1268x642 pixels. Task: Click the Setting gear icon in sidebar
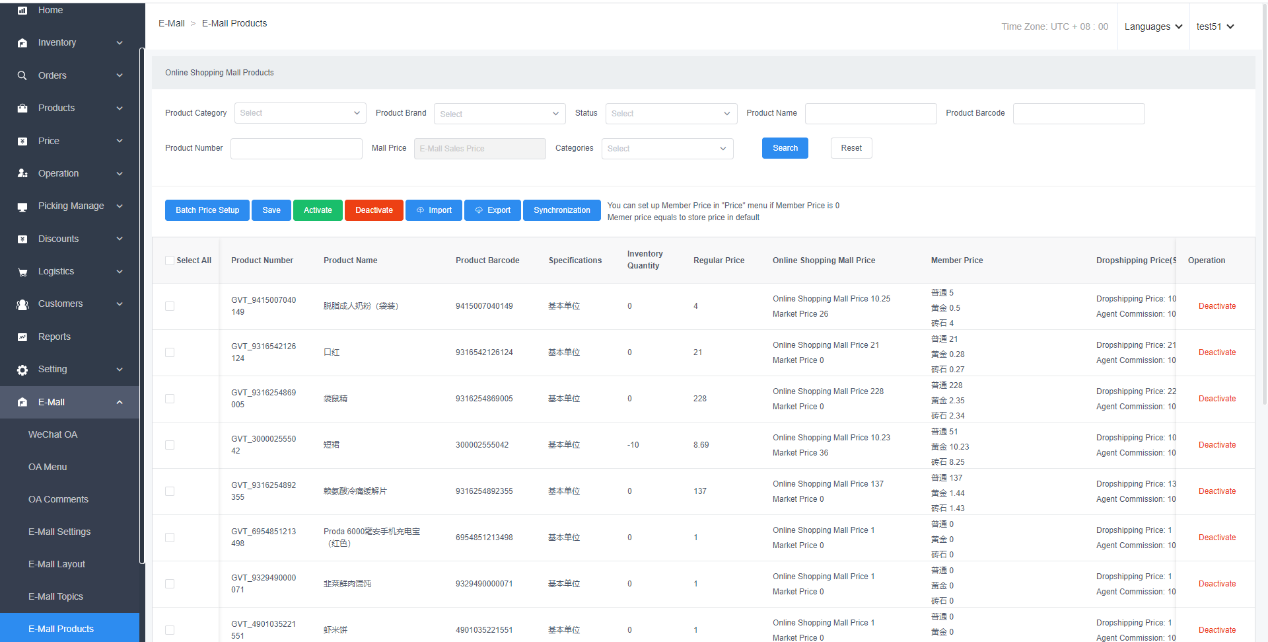click(22, 370)
